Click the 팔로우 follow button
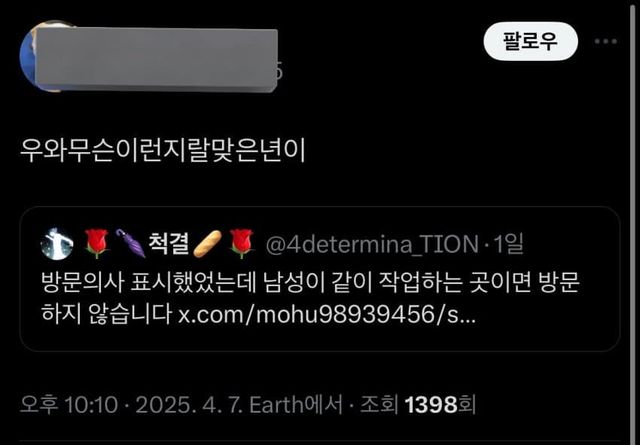The image size is (640, 445). [x=530, y=41]
